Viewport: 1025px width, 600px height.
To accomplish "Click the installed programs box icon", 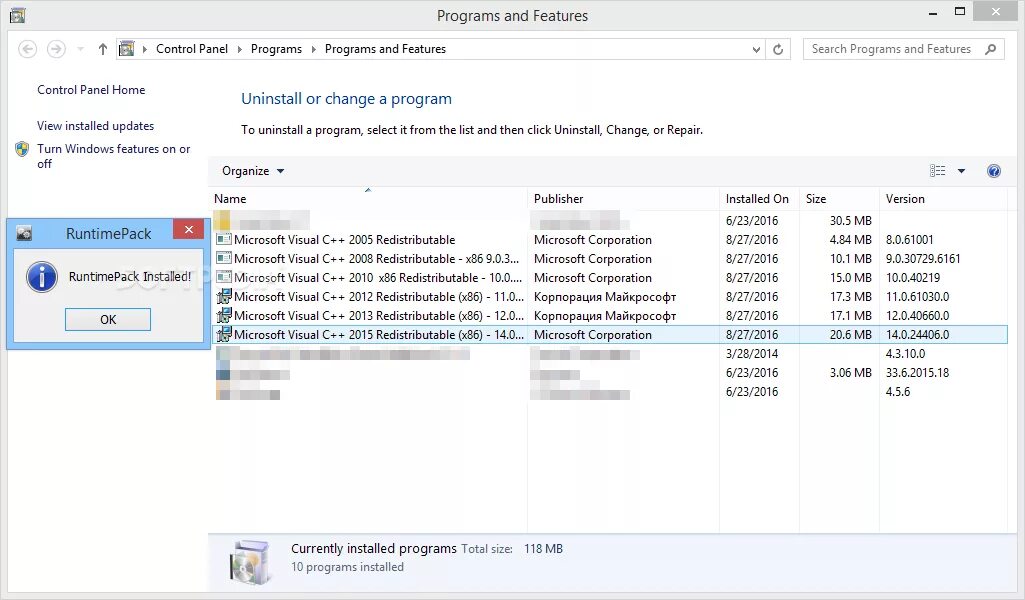I will click(x=250, y=563).
